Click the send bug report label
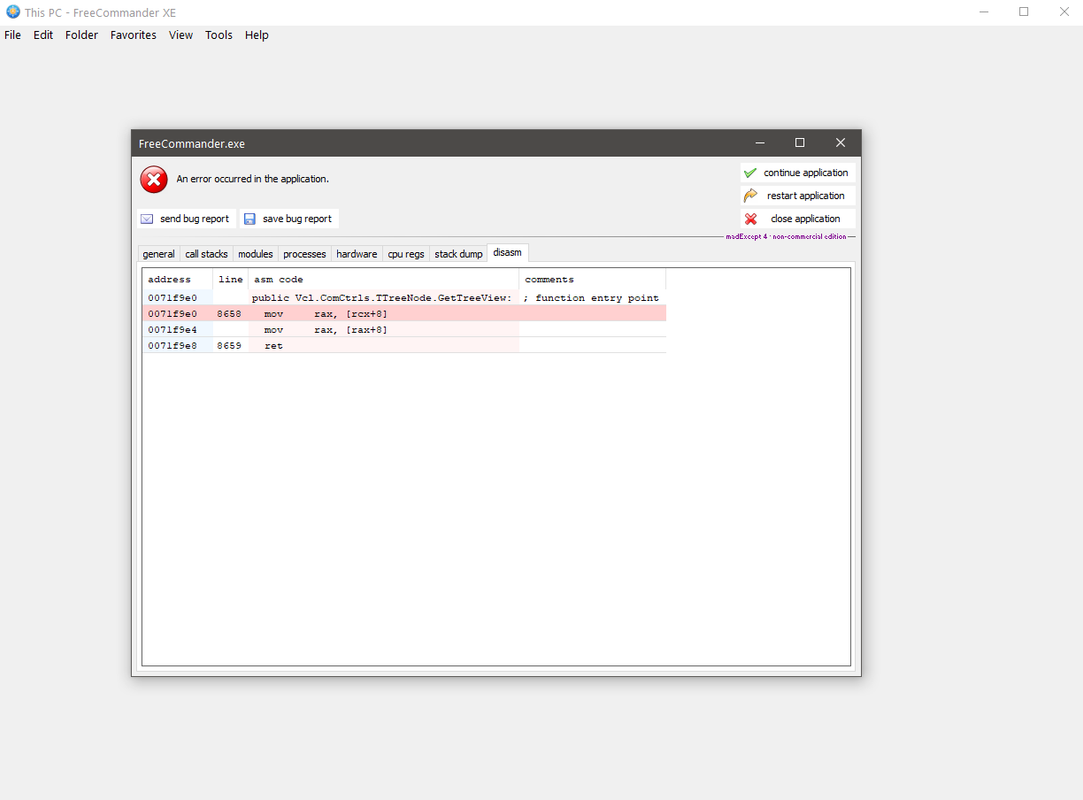Image resolution: width=1083 pixels, height=800 pixels. coord(194,219)
